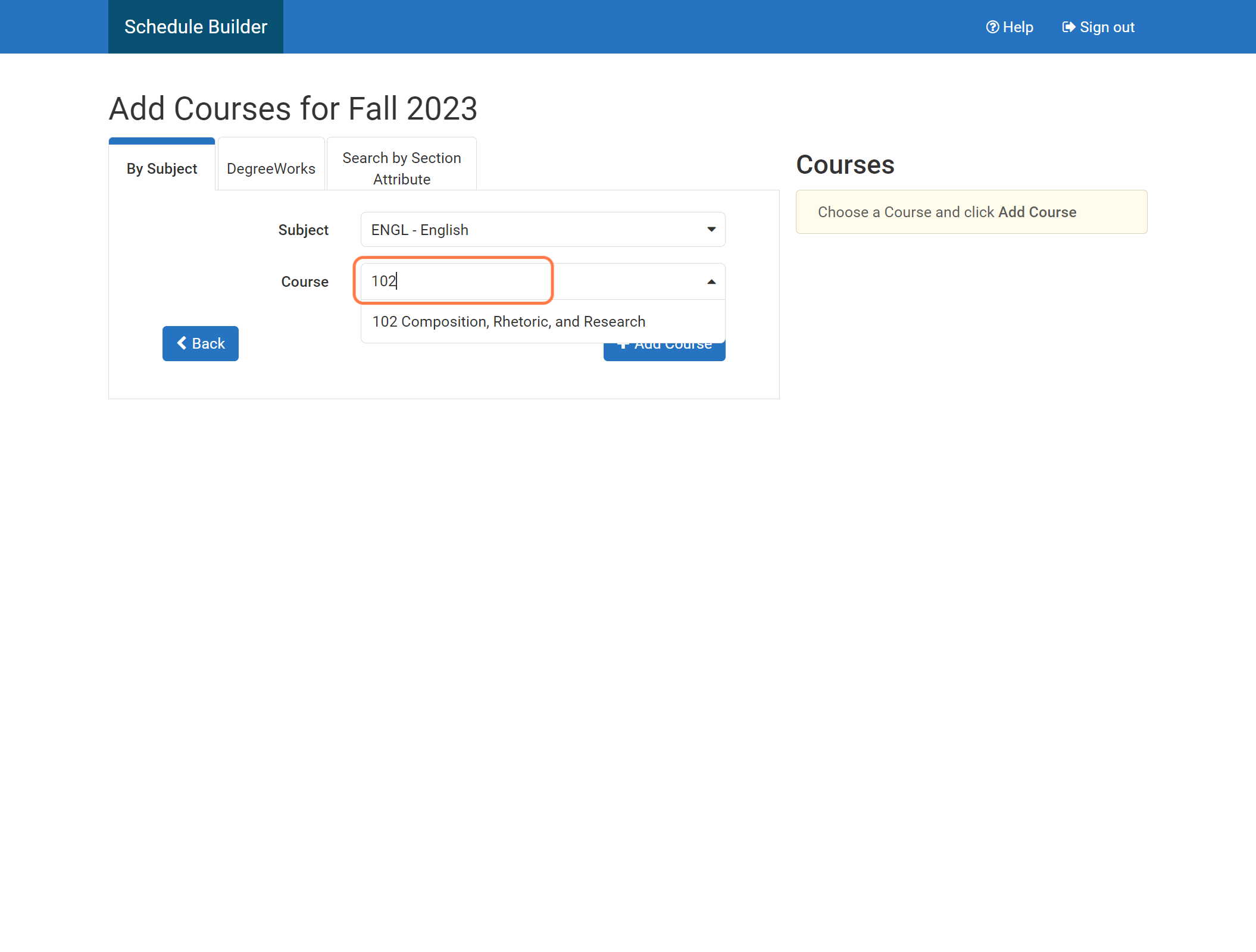Click the 'Add Courses for Fall 2023' title

(x=293, y=108)
